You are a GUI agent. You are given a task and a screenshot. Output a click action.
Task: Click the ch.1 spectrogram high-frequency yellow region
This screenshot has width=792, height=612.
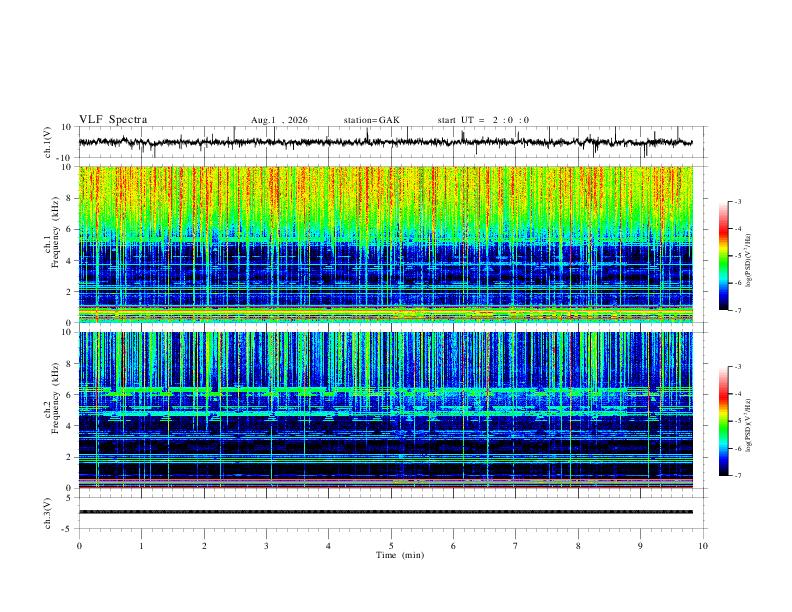[x=385, y=197]
